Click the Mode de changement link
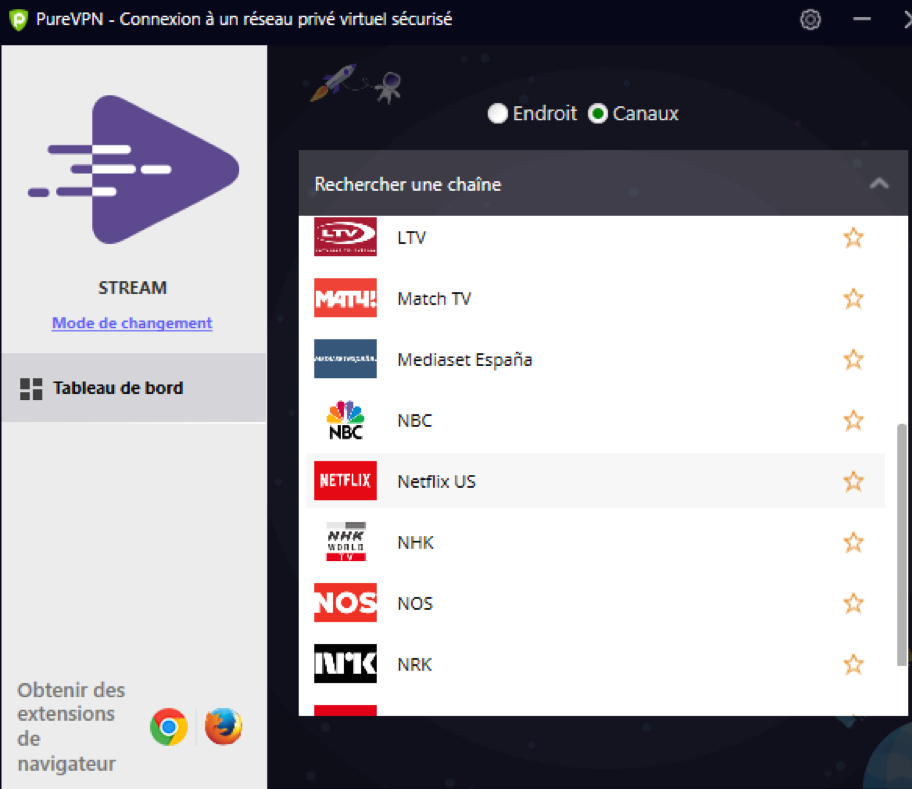Viewport: 912px width, 789px height. [132, 323]
